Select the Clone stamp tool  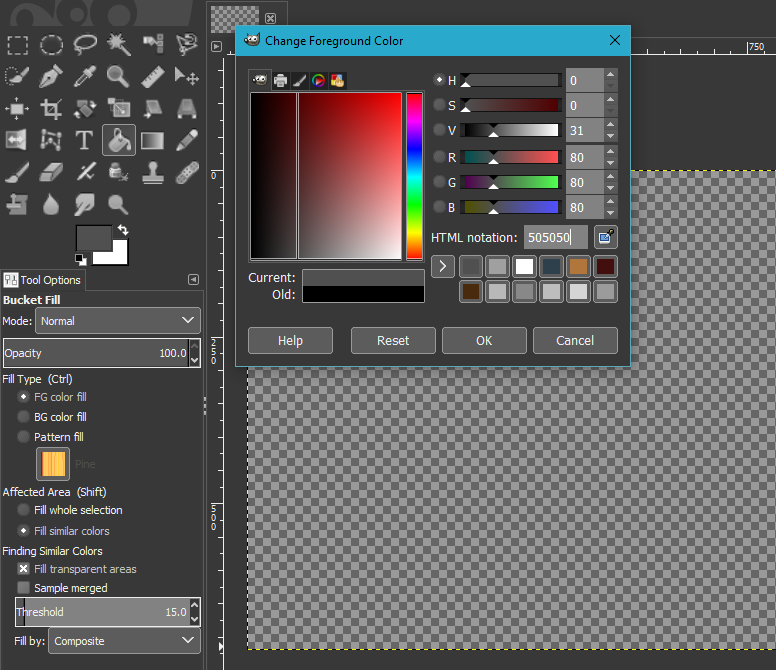(x=152, y=172)
